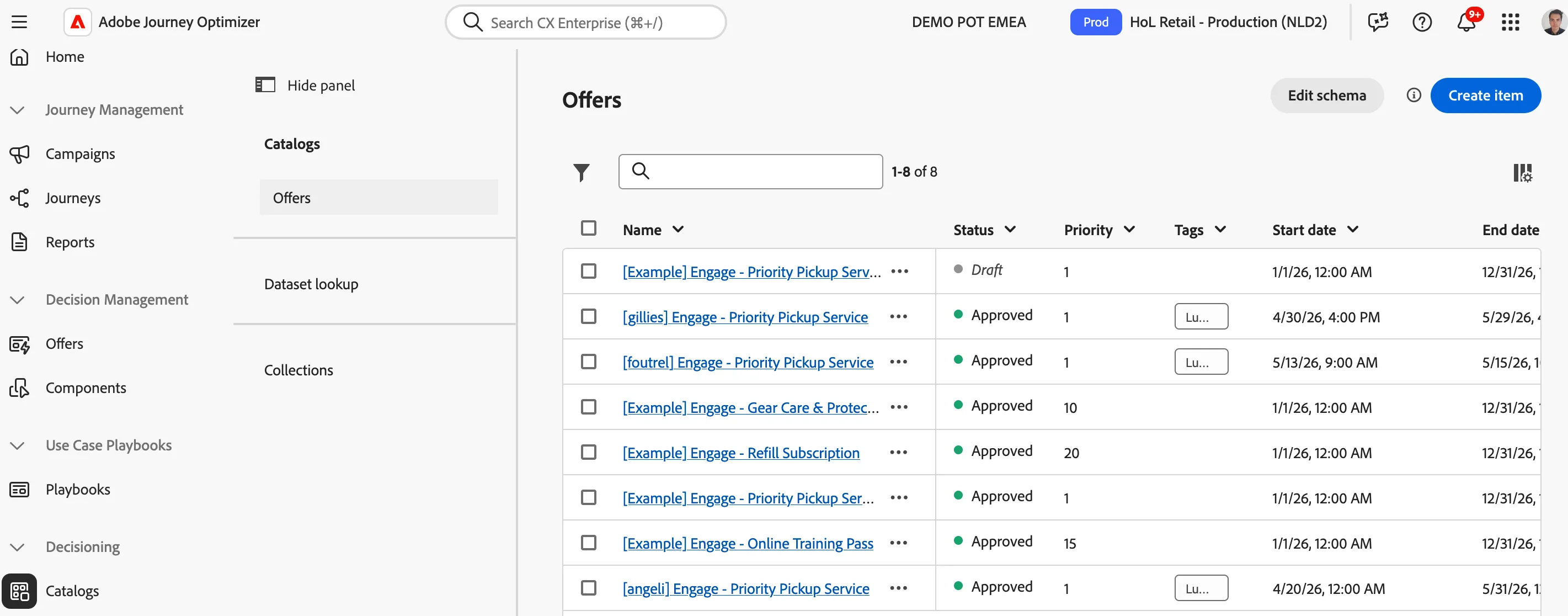This screenshot has height=616, width=1568.
Task: Open the app switcher grid
Action: tap(1510, 23)
